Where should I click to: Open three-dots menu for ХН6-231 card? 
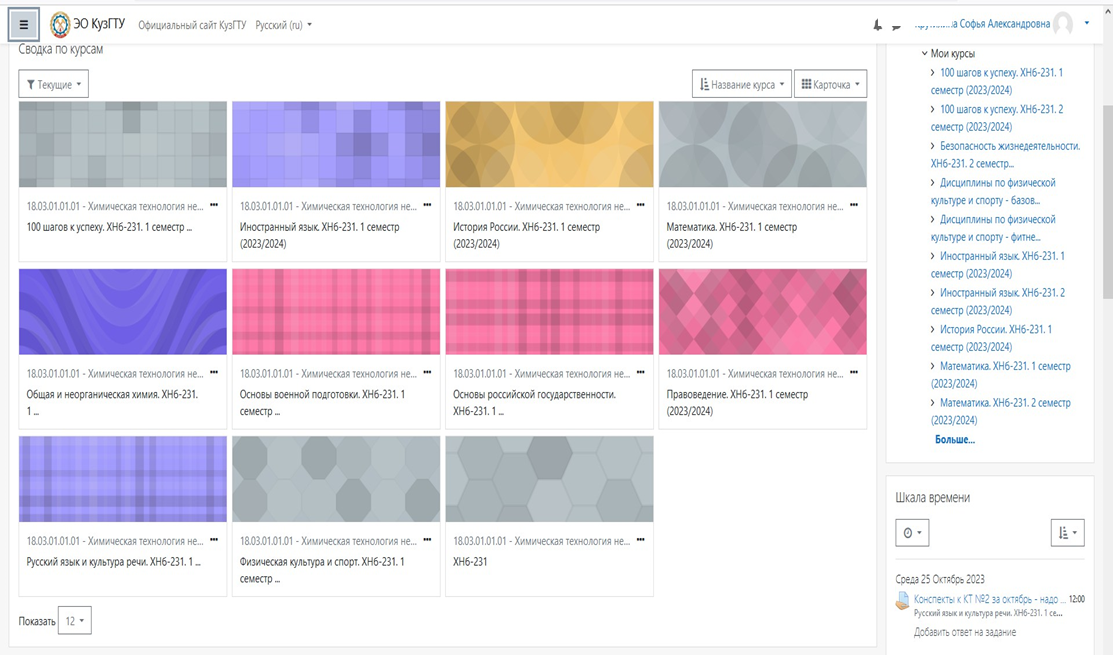[x=641, y=540]
